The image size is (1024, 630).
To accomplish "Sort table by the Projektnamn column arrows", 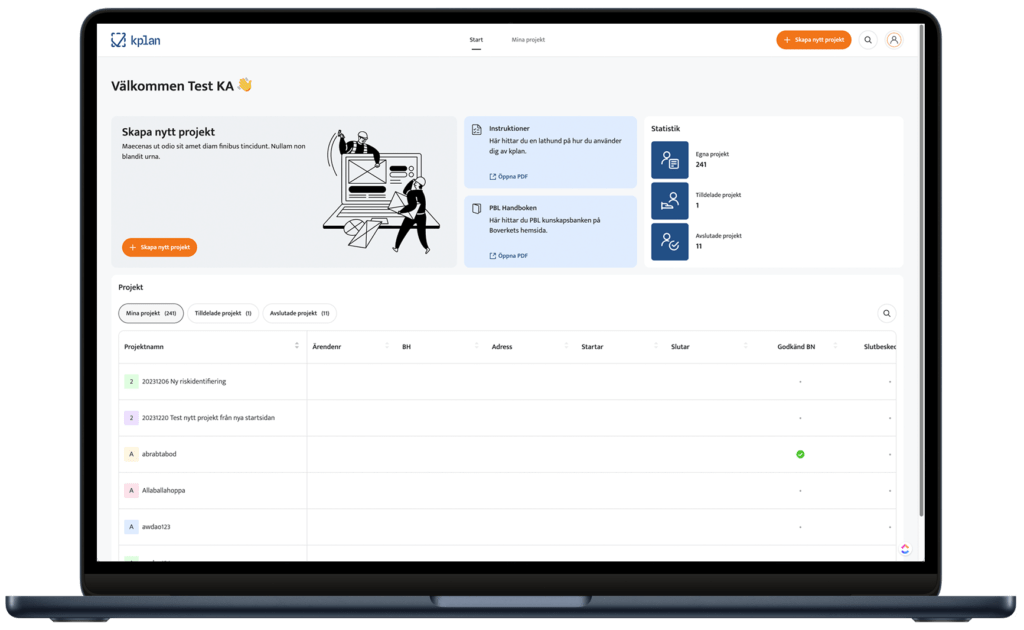I will 296,346.
